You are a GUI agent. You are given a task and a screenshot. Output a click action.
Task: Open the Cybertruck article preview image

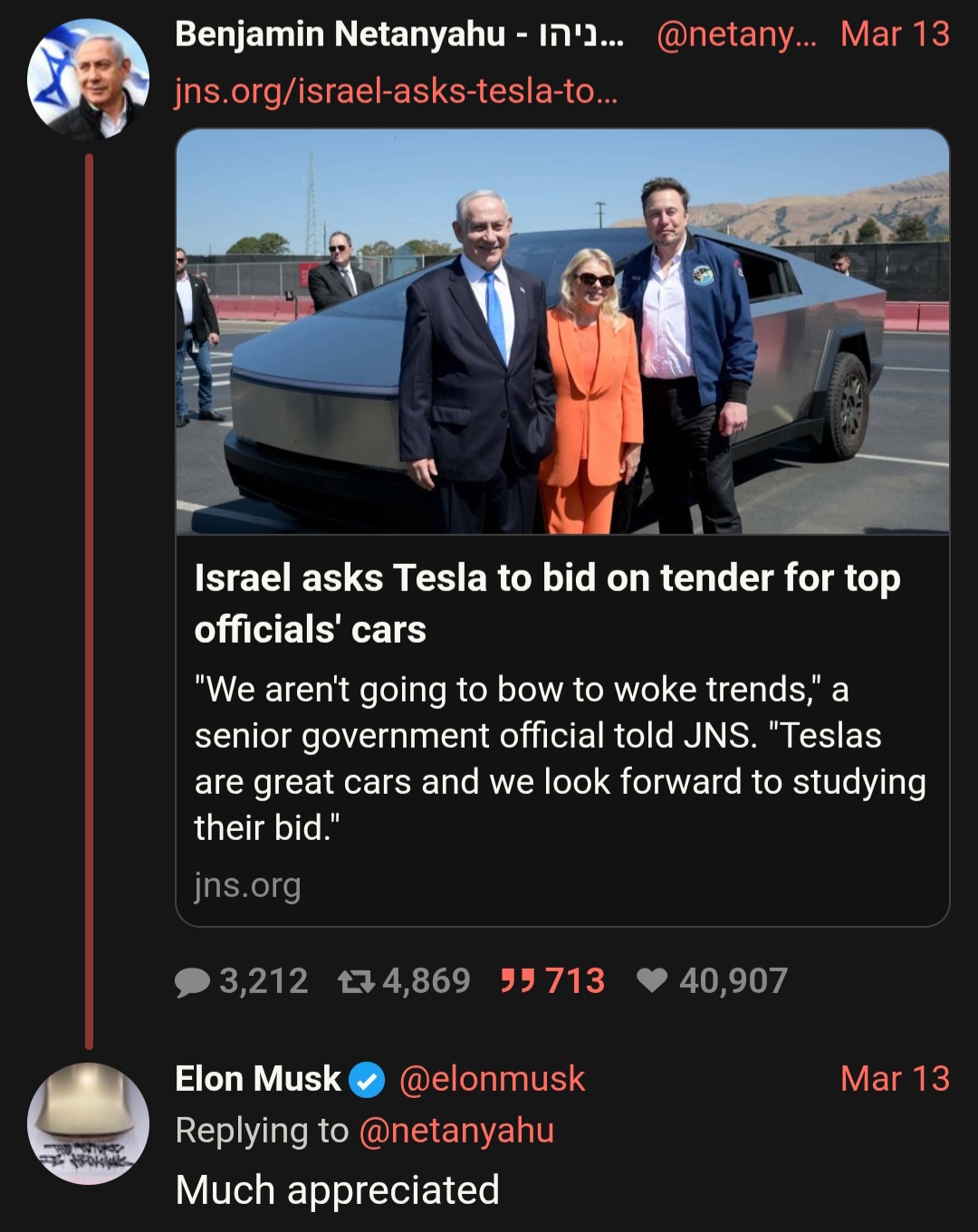point(562,331)
